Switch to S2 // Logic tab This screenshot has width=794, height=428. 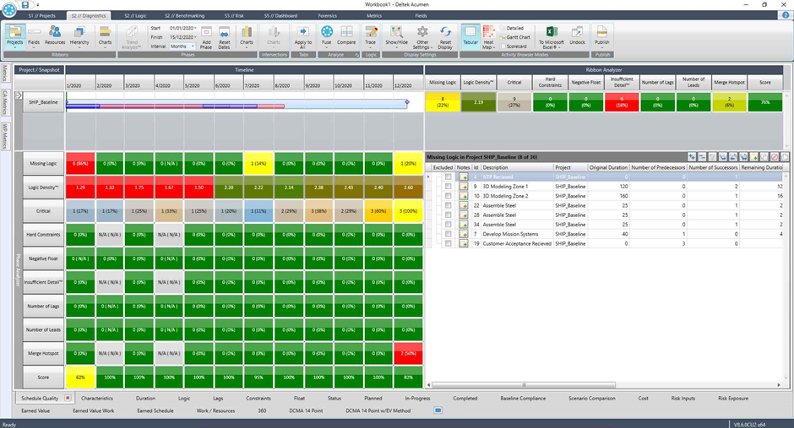pos(135,16)
